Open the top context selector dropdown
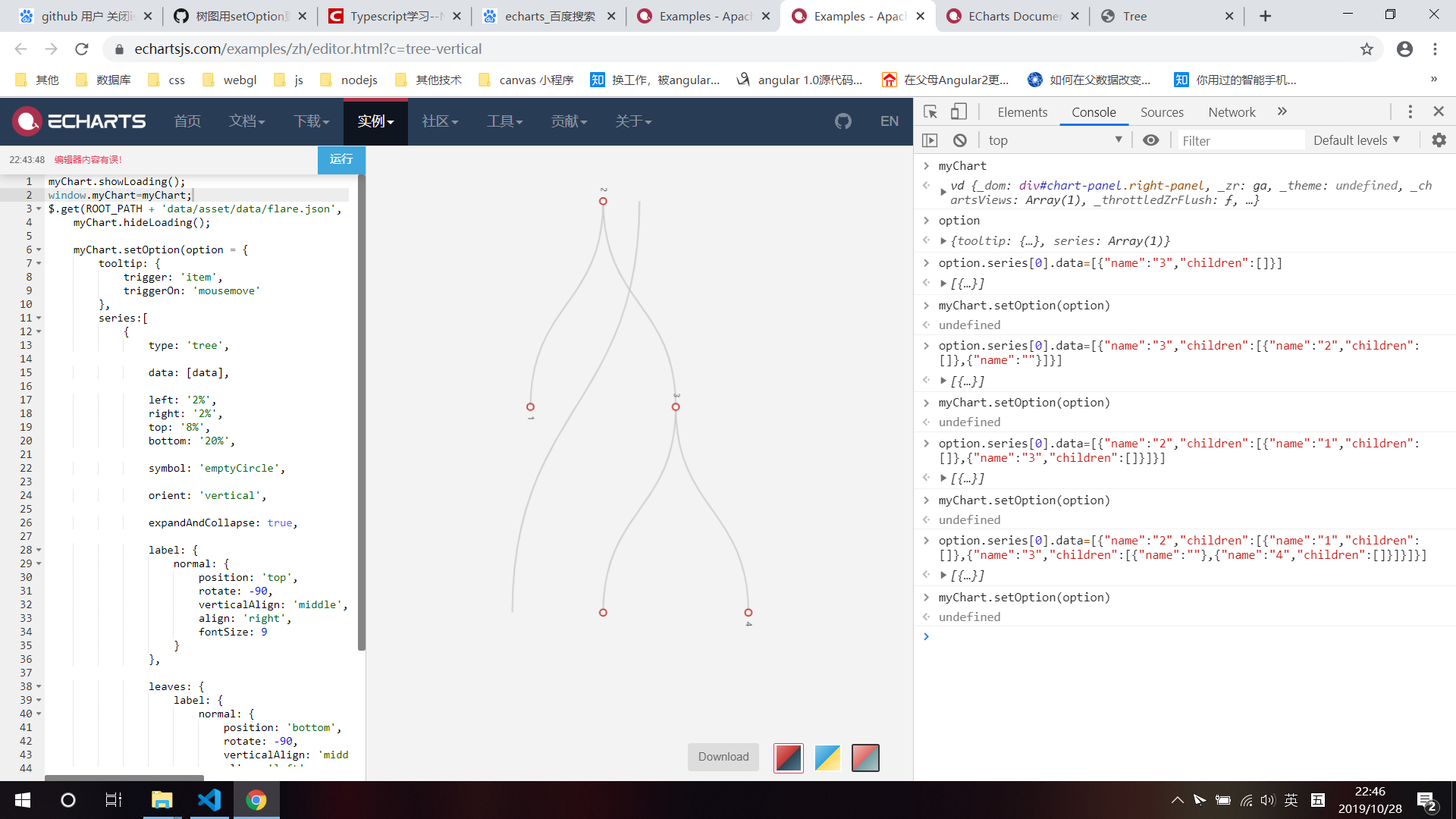Image resolution: width=1456 pixels, height=819 pixels. click(x=1055, y=140)
